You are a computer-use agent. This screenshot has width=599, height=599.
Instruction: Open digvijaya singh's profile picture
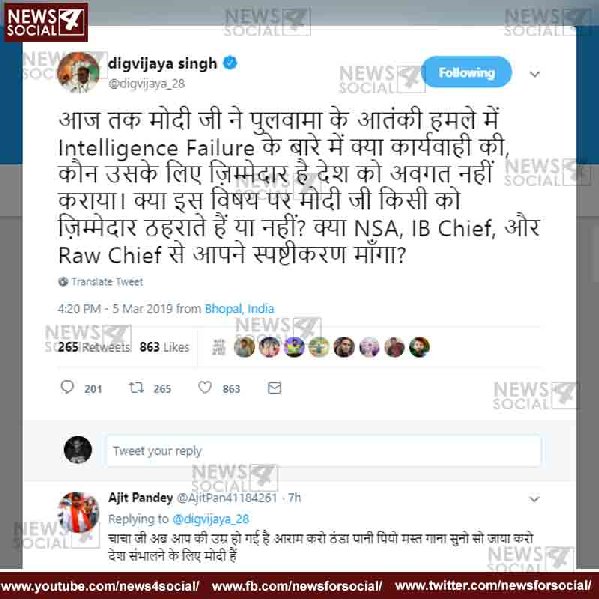pyautogui.click(x=78, y=73)
